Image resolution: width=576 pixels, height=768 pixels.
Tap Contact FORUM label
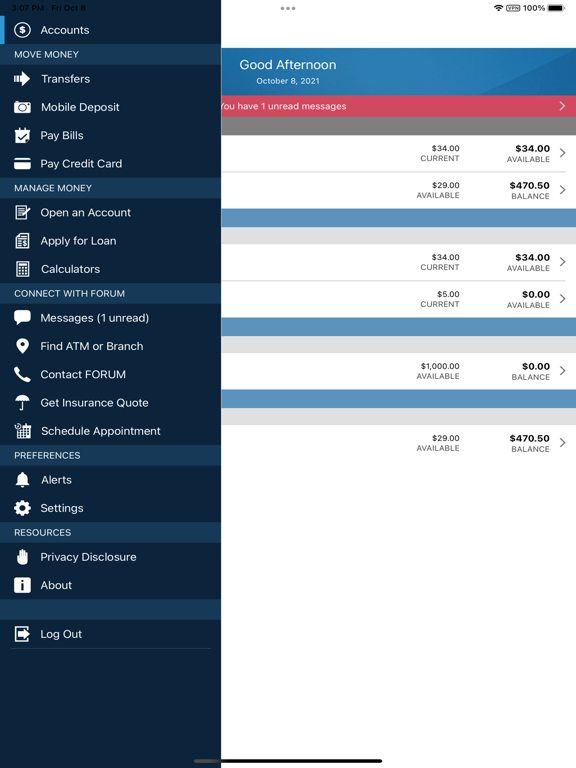[x=83, y=375]
